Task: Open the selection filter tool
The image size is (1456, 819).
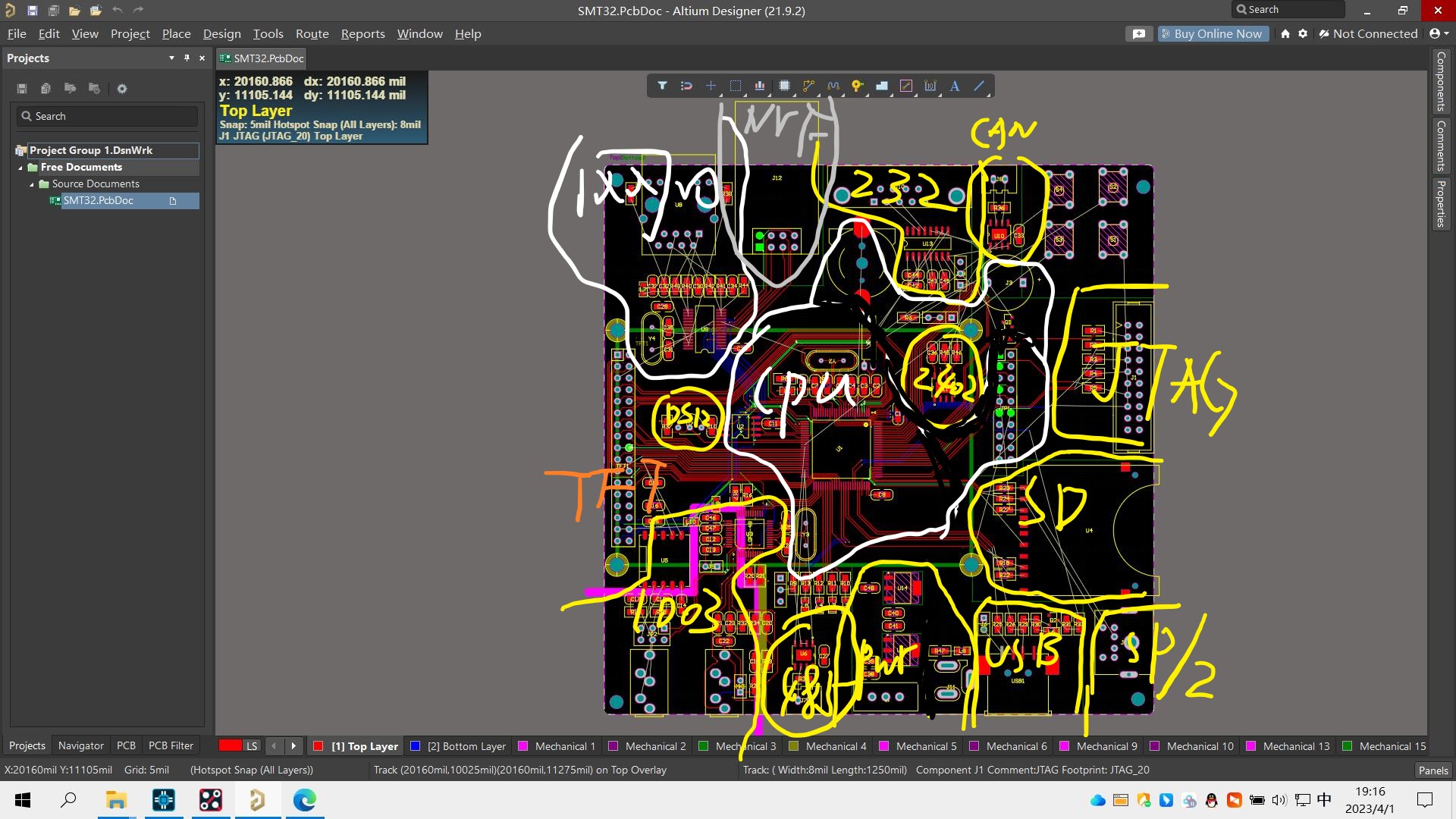Action: [x=662, y=86]
